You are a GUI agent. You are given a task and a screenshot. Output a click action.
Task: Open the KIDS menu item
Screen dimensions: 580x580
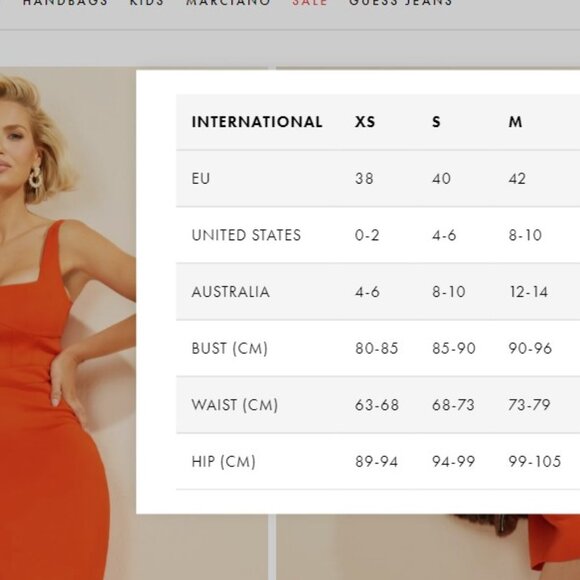tap(146, 3)
